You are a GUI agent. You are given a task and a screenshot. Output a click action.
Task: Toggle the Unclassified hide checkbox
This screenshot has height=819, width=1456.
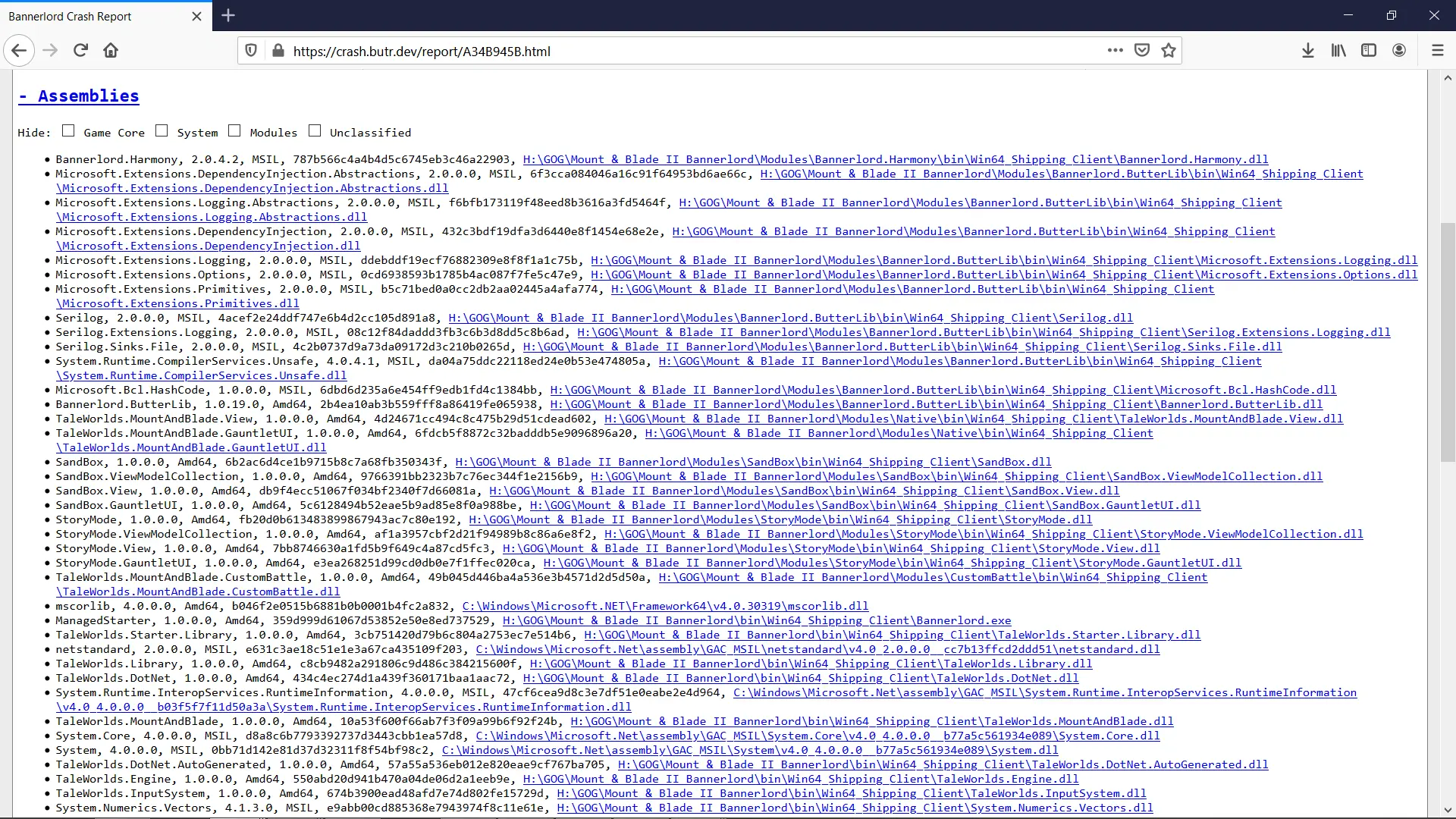point(315,131)
